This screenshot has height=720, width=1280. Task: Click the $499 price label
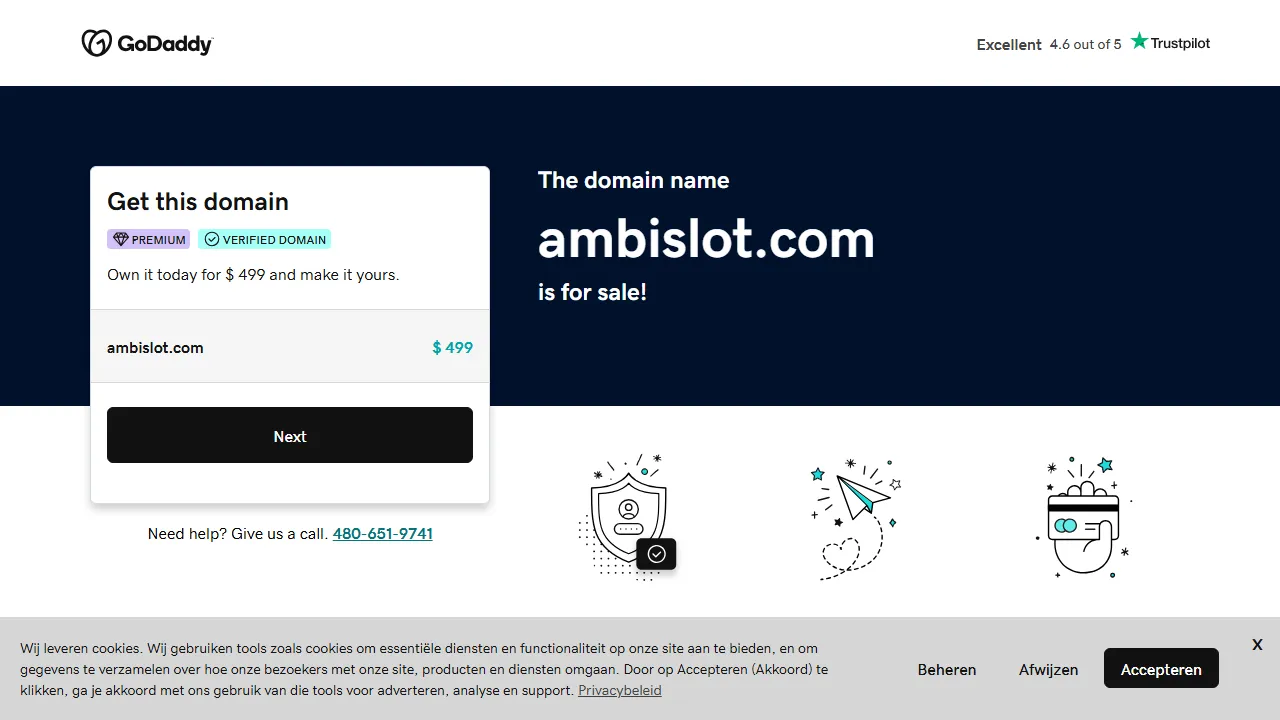452,347
